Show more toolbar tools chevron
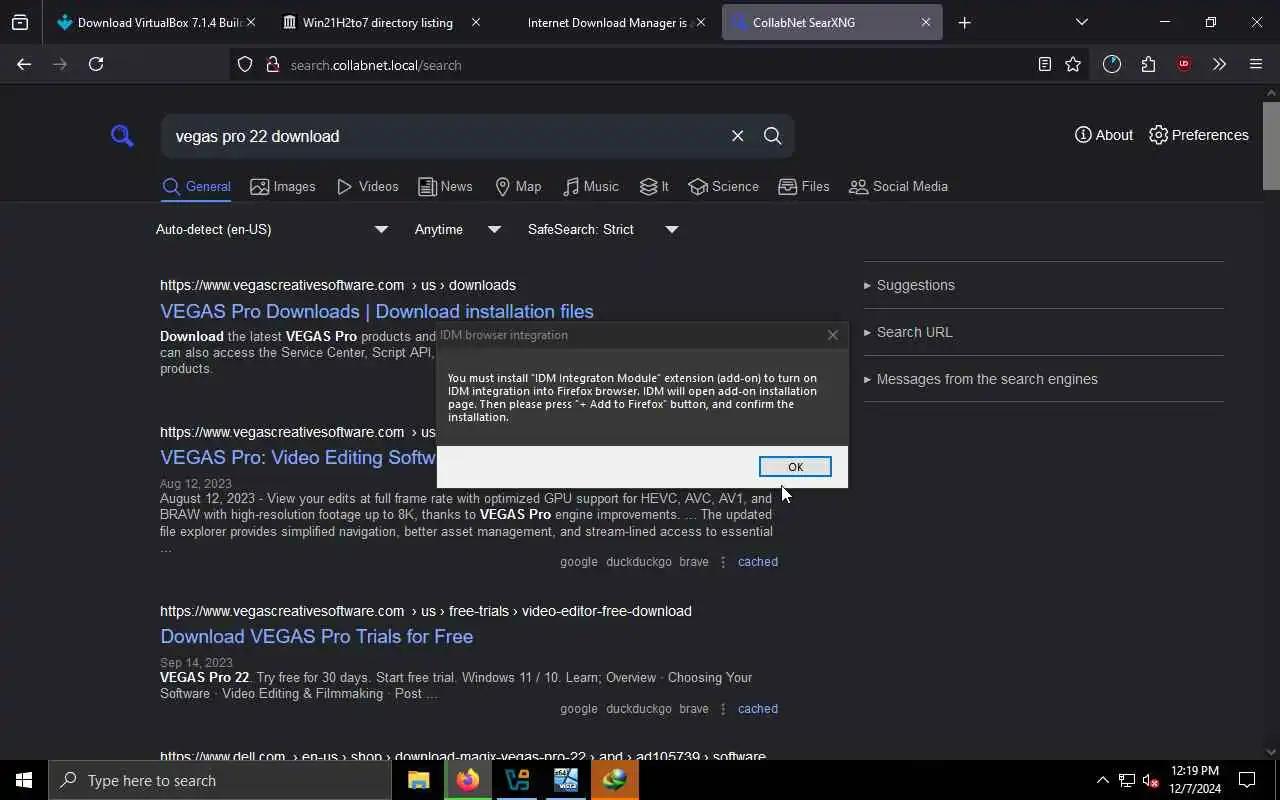 [x=1219, y=64]
